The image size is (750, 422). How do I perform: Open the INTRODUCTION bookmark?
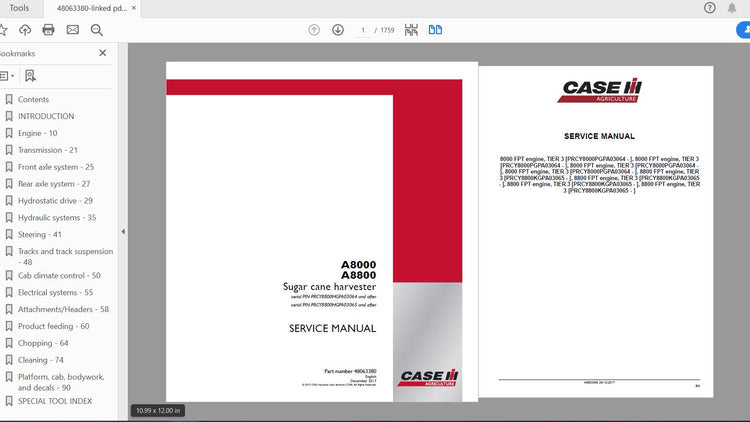pos(46,116)
